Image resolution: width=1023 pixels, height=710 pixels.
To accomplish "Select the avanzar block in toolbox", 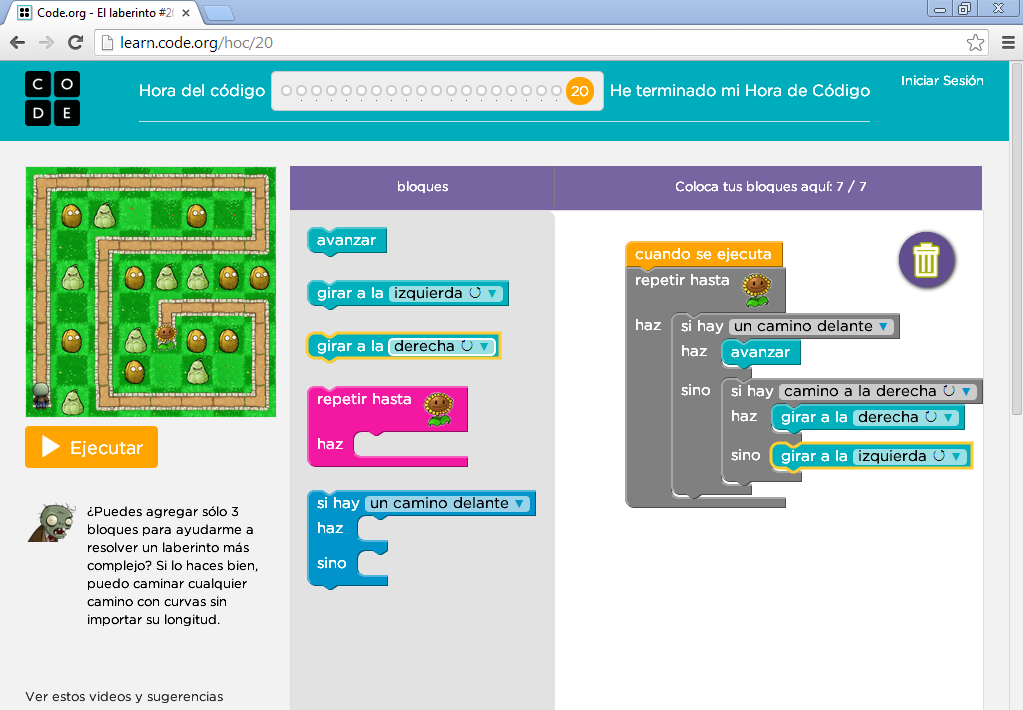I will coord(346,241).
